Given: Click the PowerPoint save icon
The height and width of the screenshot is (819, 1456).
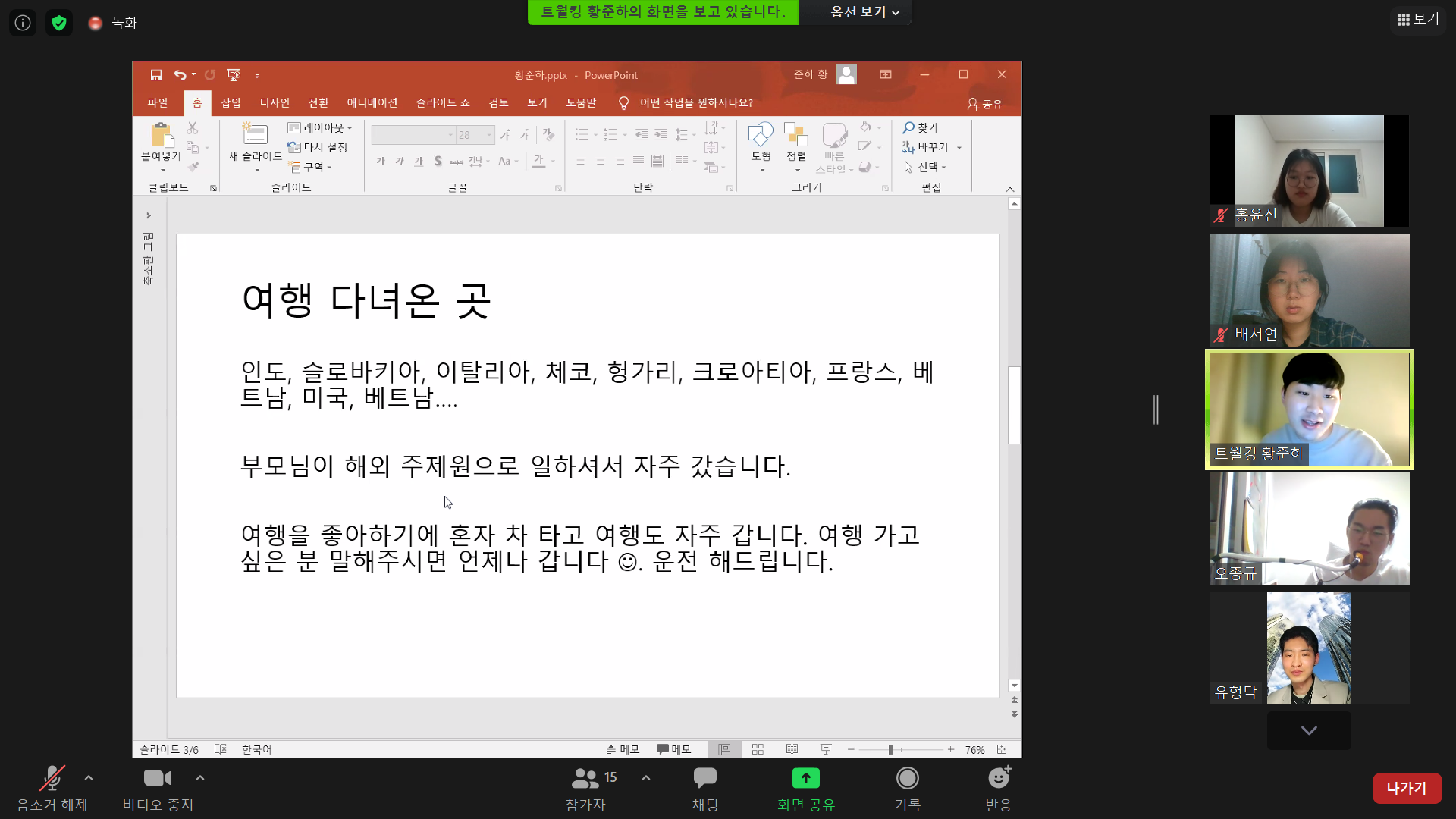Looking at the screenshot, I should [x=156, y=75].
